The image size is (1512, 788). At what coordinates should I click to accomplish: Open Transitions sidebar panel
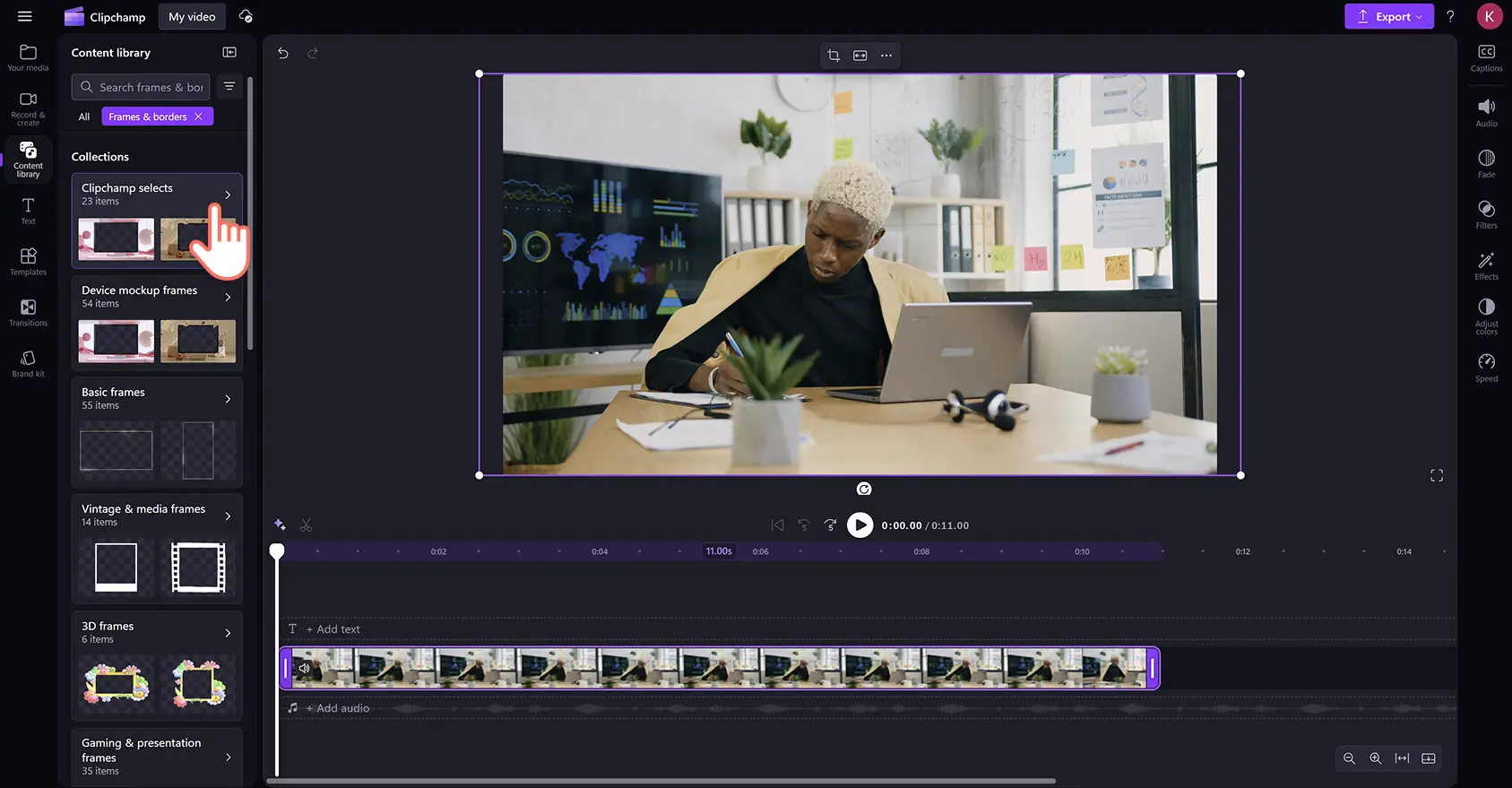point(28,313)
